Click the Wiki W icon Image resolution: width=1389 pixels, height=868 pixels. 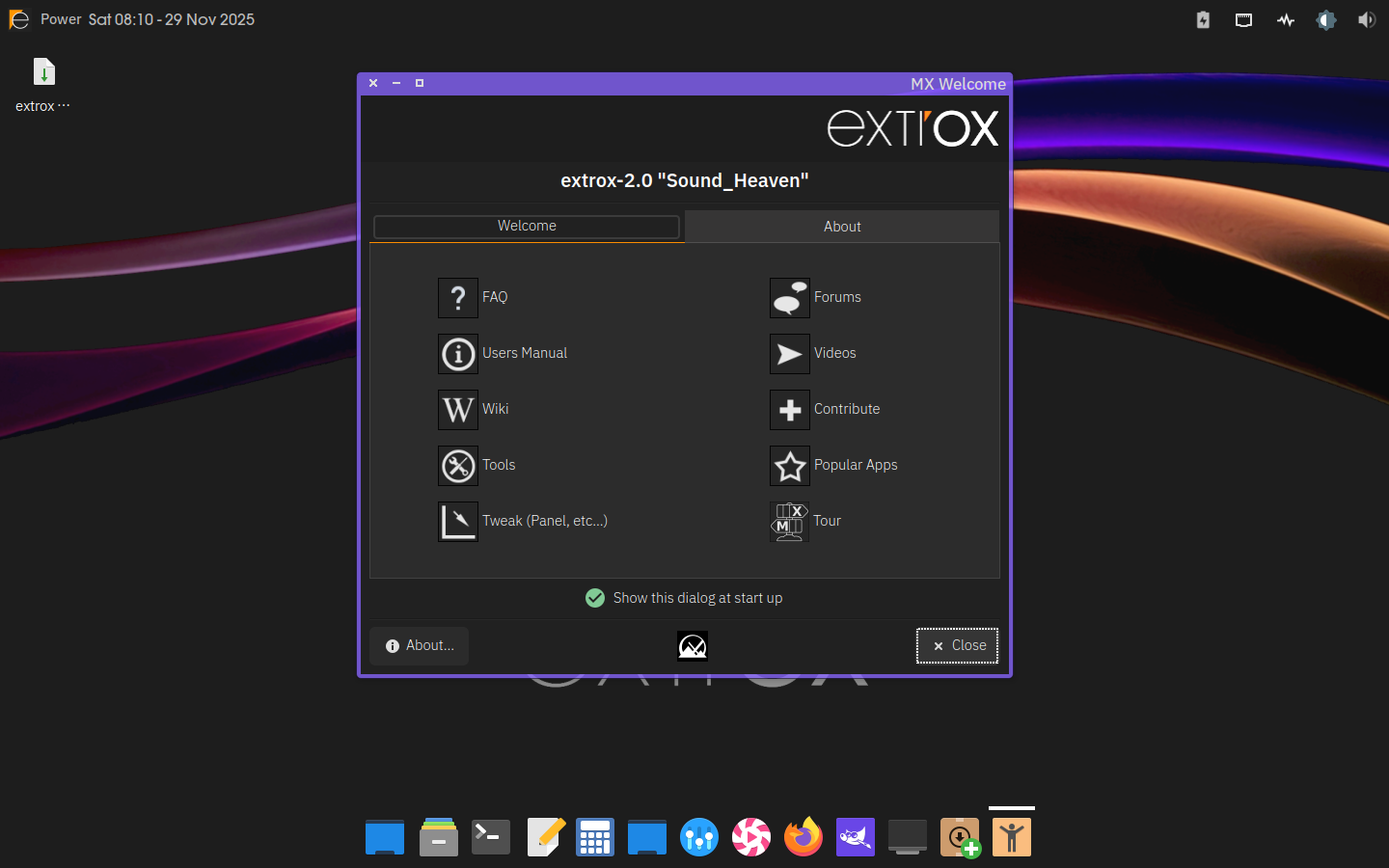point(458,410)
